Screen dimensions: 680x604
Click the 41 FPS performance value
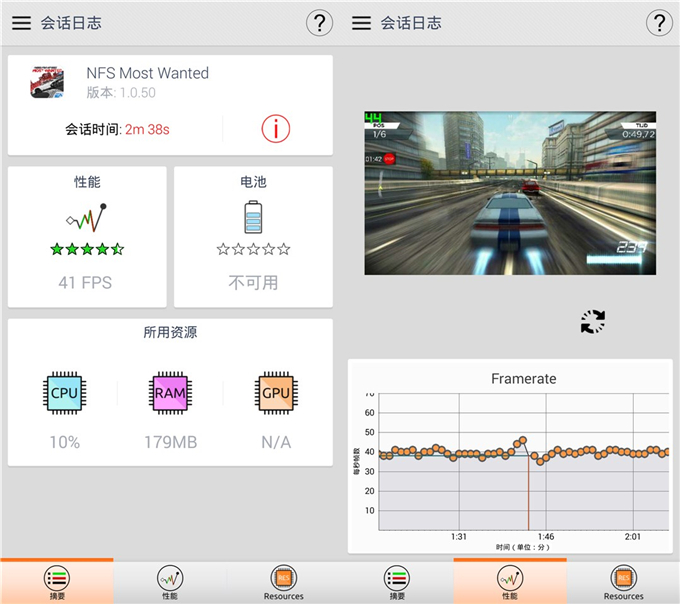85,283
